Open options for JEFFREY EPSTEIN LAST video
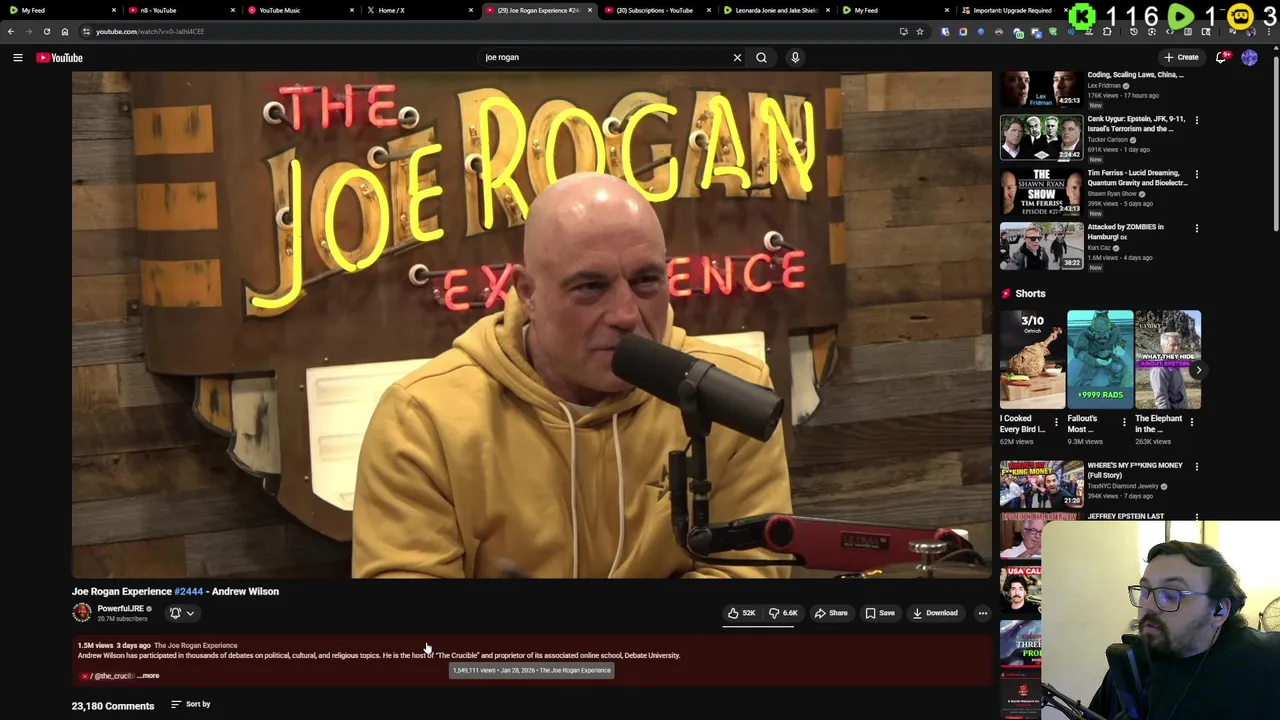The height and width of the screenshot is (720, 1280). tap(1196, 519)
